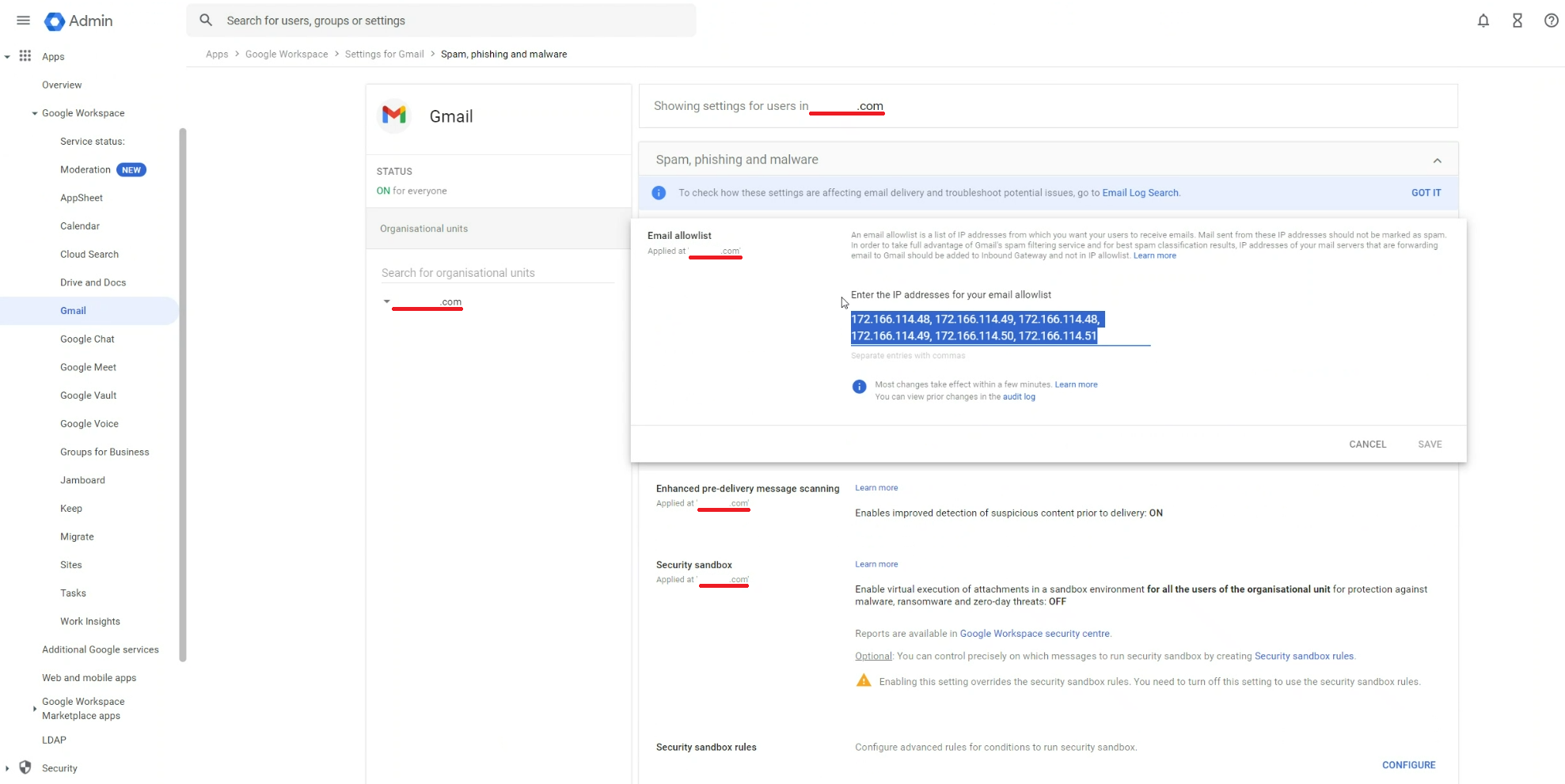Click Apps in the breadcrumb
Screen dimensions: 1565x784
217,55
